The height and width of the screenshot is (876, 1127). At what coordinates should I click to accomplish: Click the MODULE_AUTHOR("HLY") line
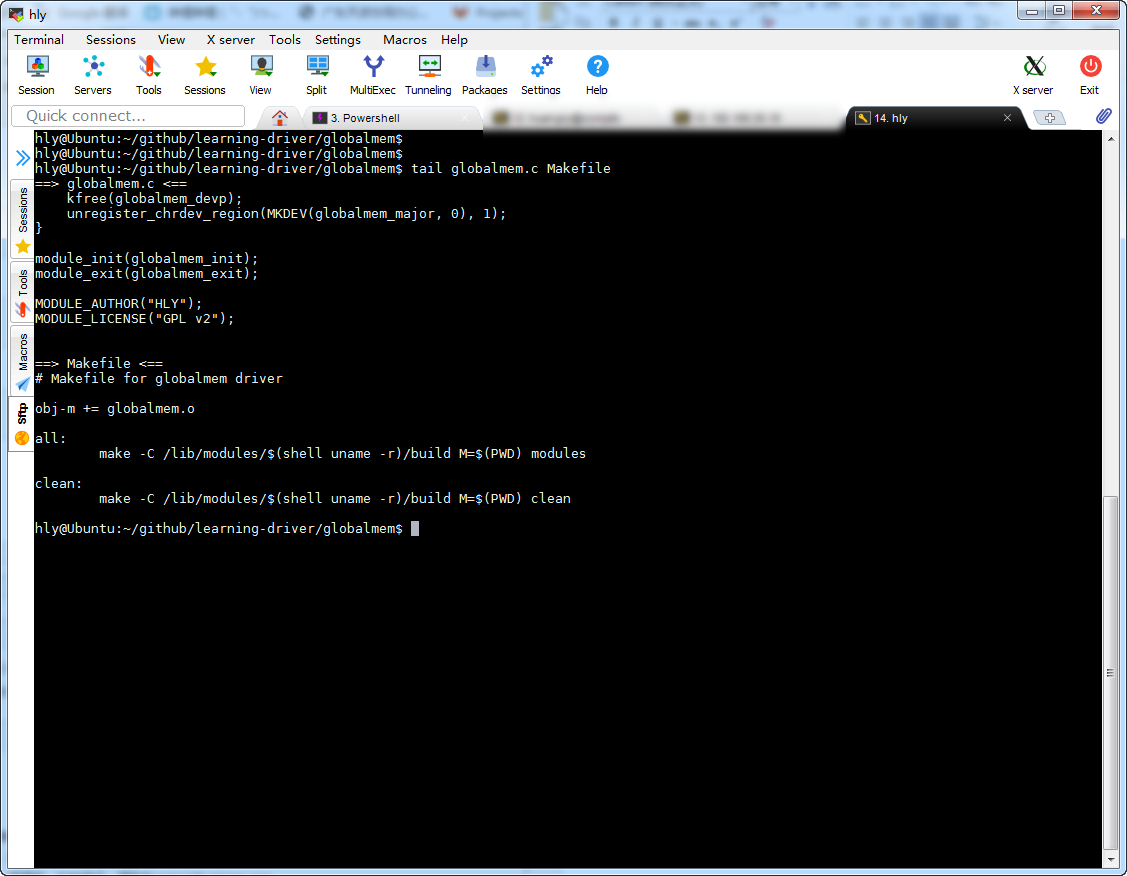119,303
